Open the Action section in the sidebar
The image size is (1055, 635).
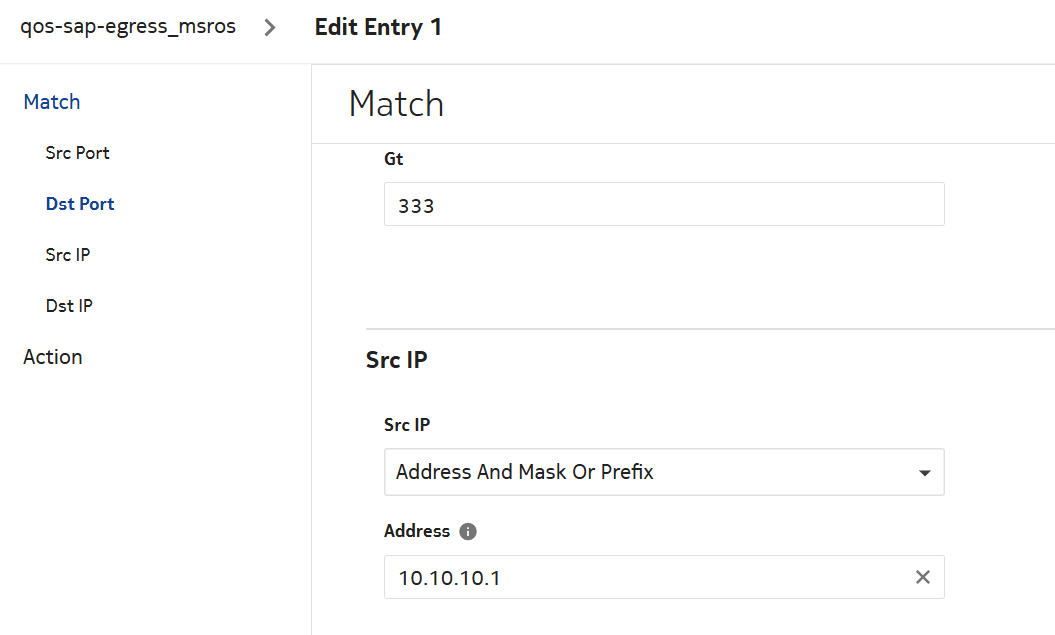(53, 357)
